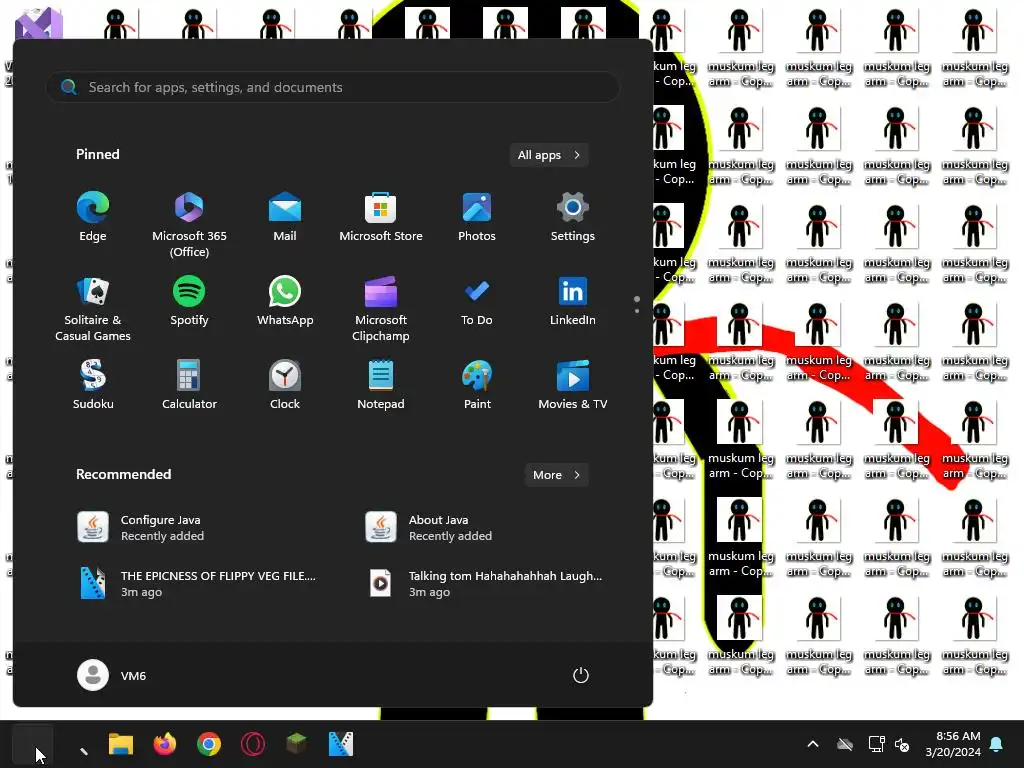Open the Edge pinned app
This screenshot has width=1024, height=768.
click(93, 217)
